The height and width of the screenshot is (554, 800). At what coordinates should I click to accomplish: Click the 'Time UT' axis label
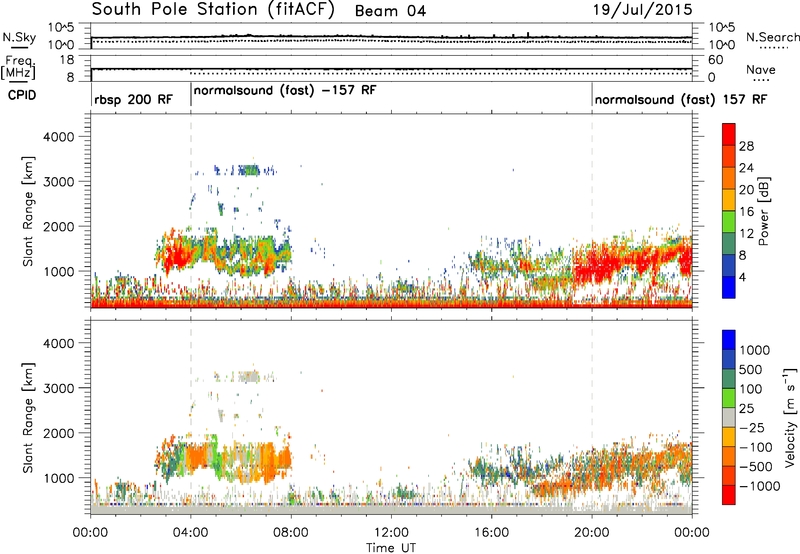391,548
